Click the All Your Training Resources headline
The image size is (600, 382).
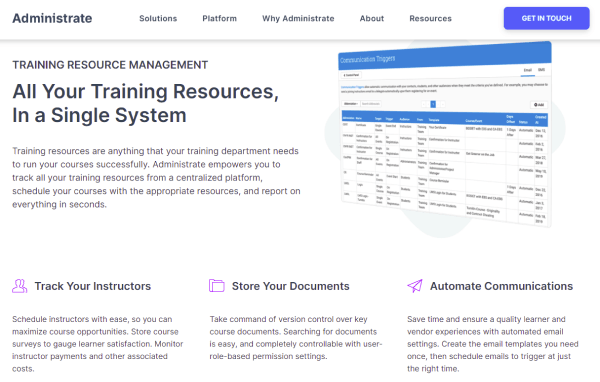146,103
